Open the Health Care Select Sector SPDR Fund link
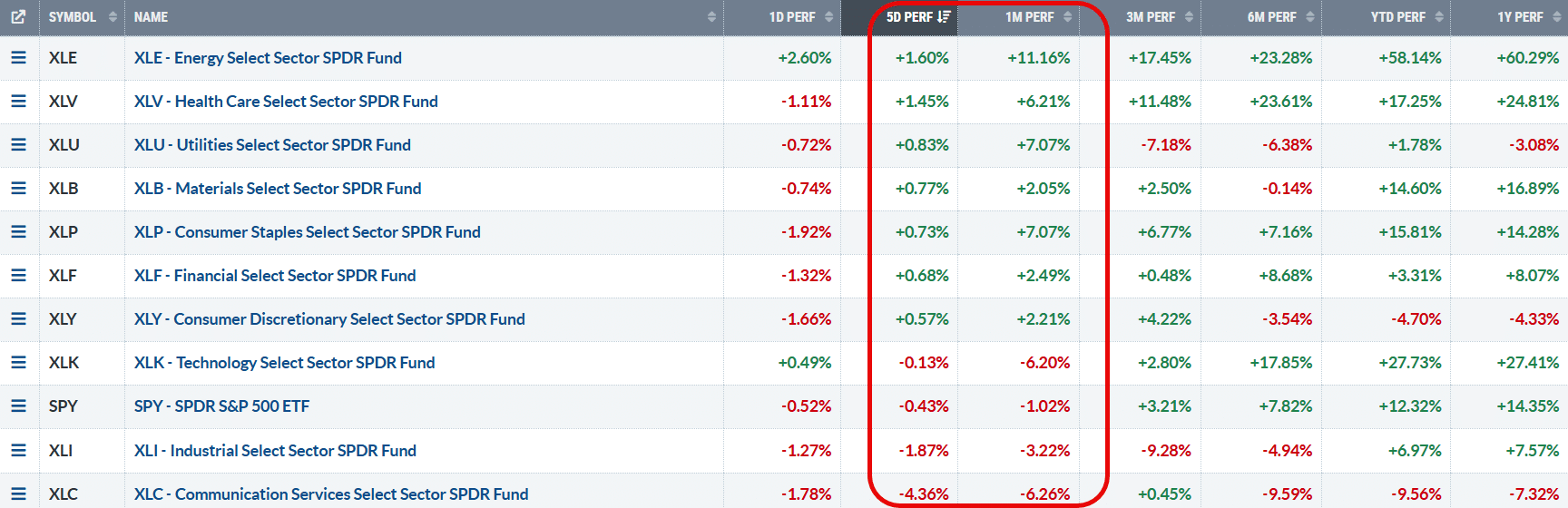Screen dimensions: 1568x508 click(286, 102)
